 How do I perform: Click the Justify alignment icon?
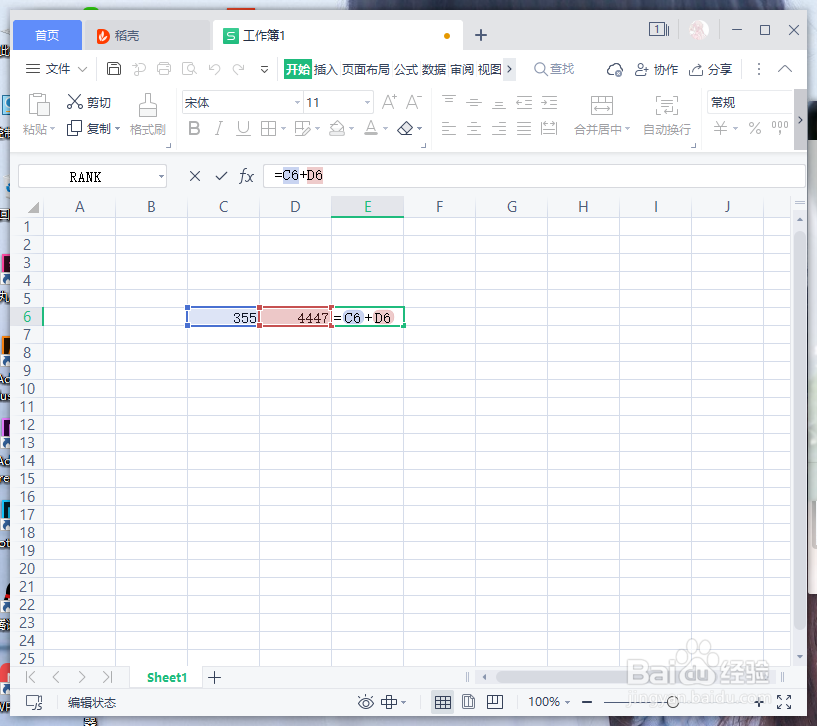[x=524, y=128]
